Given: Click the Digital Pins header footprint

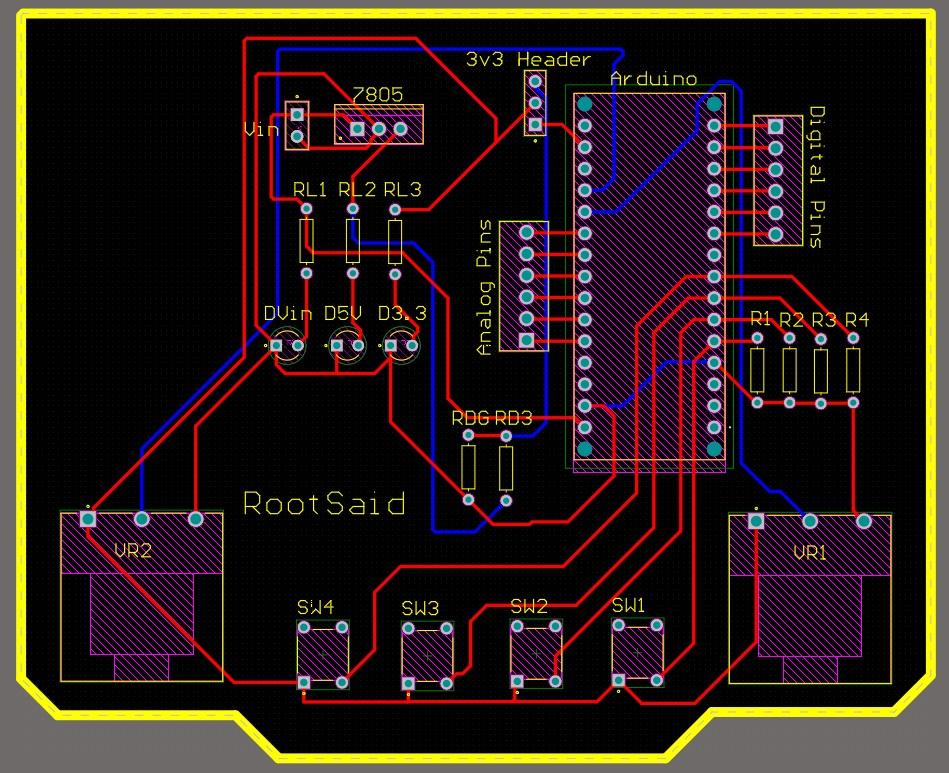Looking at the screenshot, I should point(776,181).
